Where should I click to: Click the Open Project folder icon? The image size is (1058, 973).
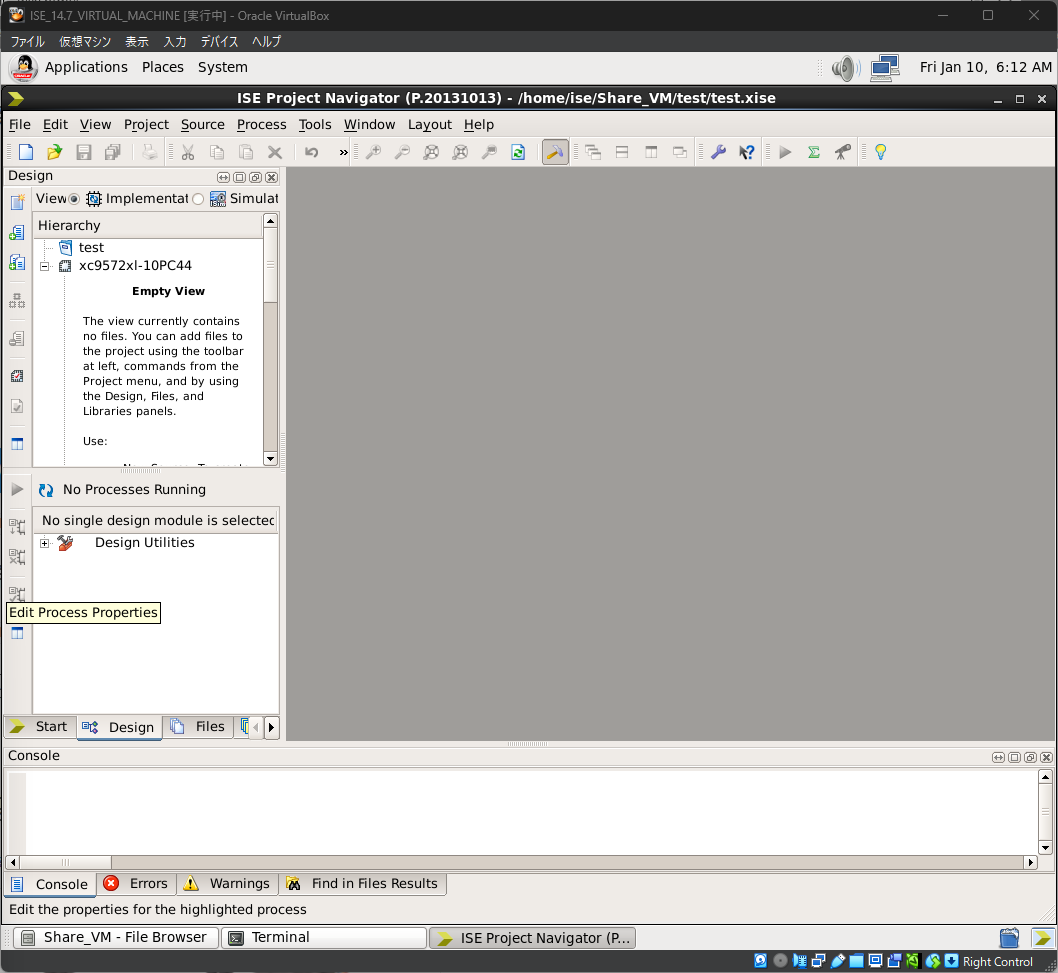tap(55, 152)
